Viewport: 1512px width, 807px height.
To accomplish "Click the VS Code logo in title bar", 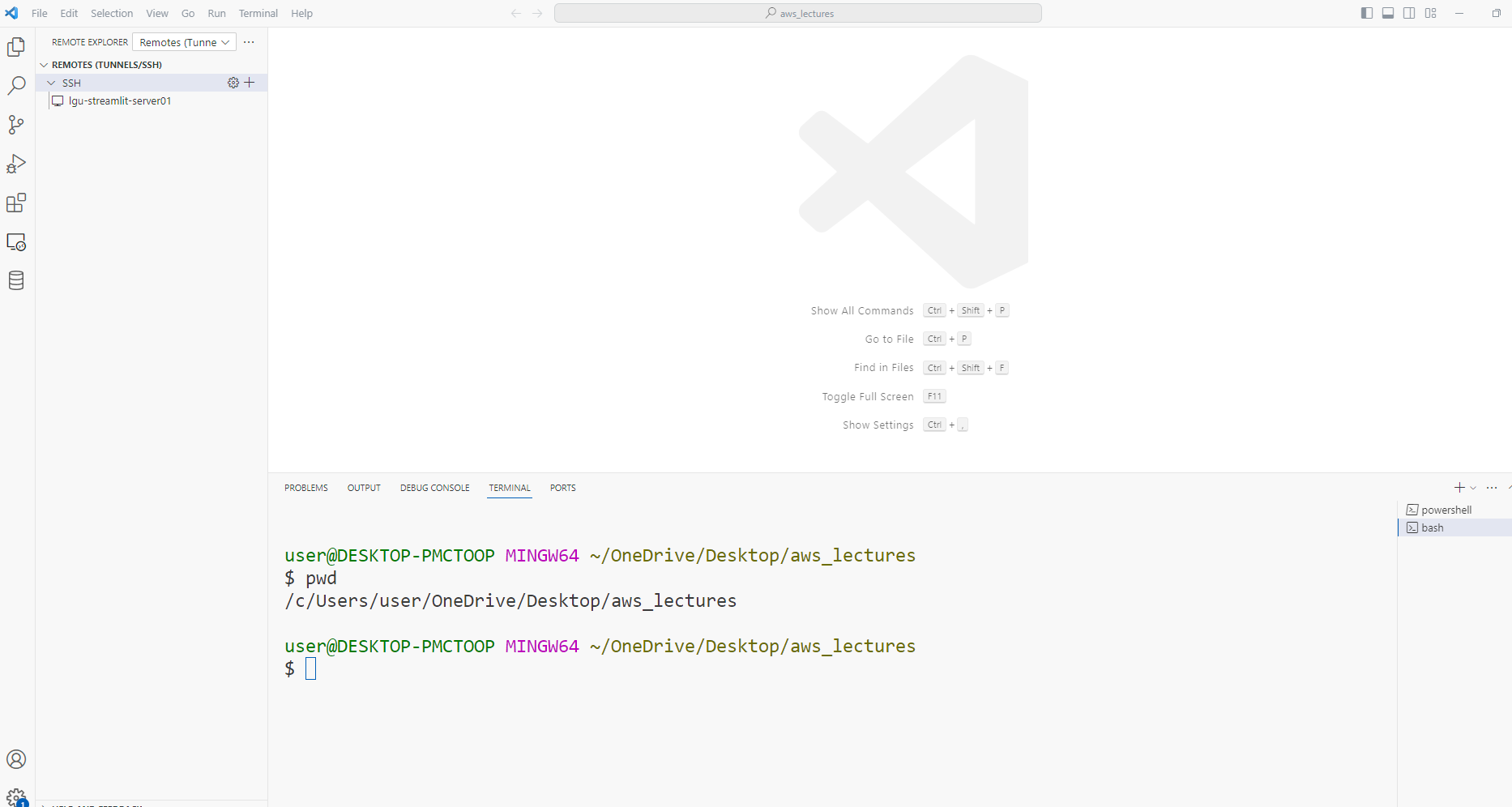I will pyautogui.click(x=11, y=13).
